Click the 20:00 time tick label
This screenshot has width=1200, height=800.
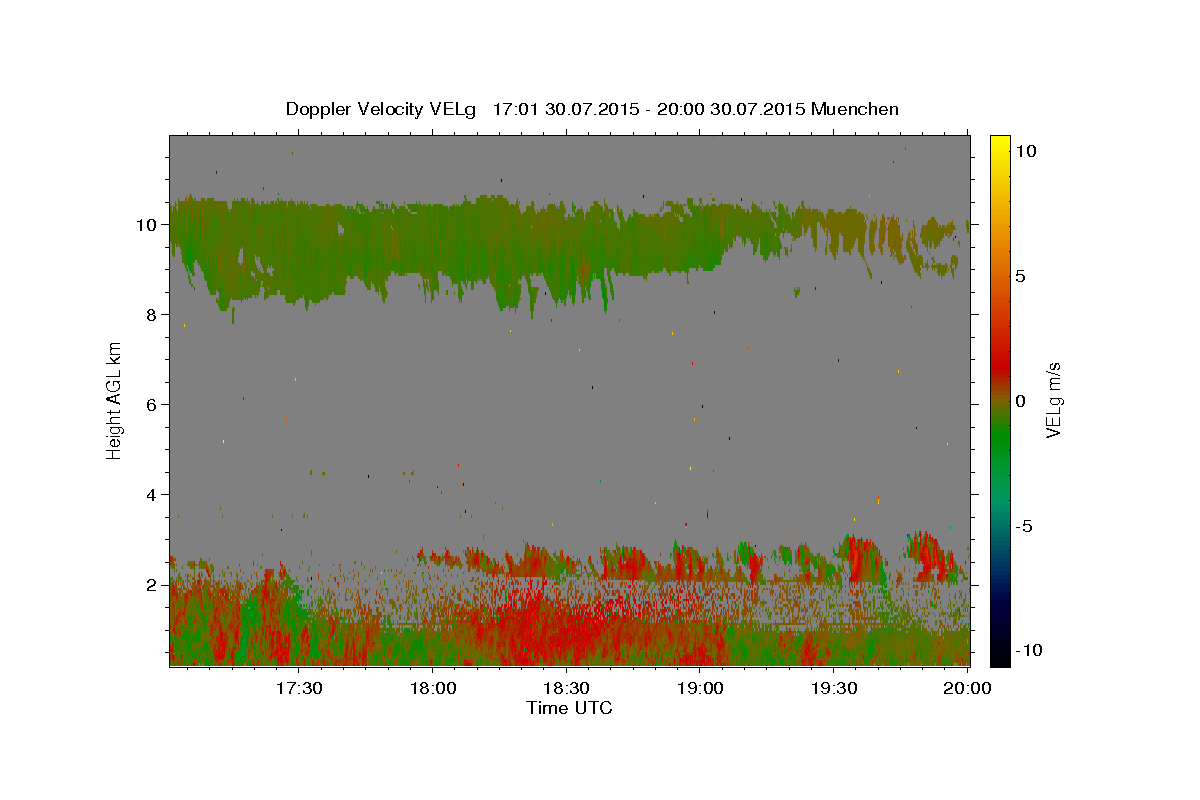[x=968, y=688]
